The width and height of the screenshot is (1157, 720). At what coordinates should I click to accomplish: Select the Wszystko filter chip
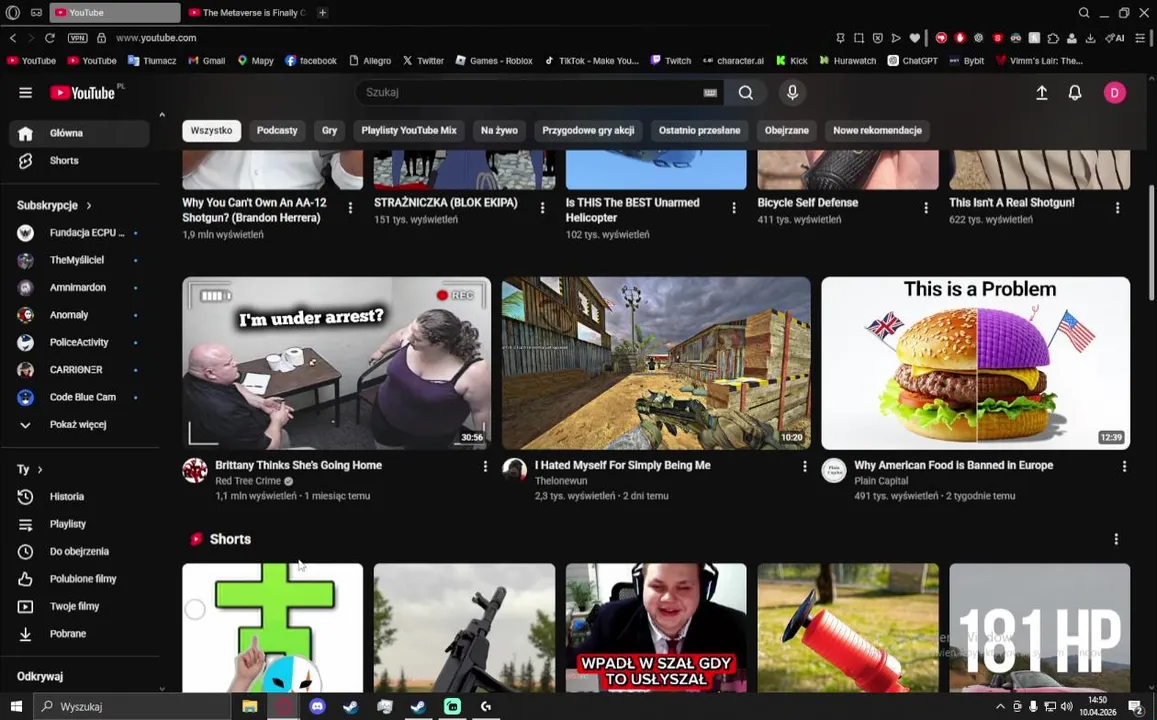(211, 131)
